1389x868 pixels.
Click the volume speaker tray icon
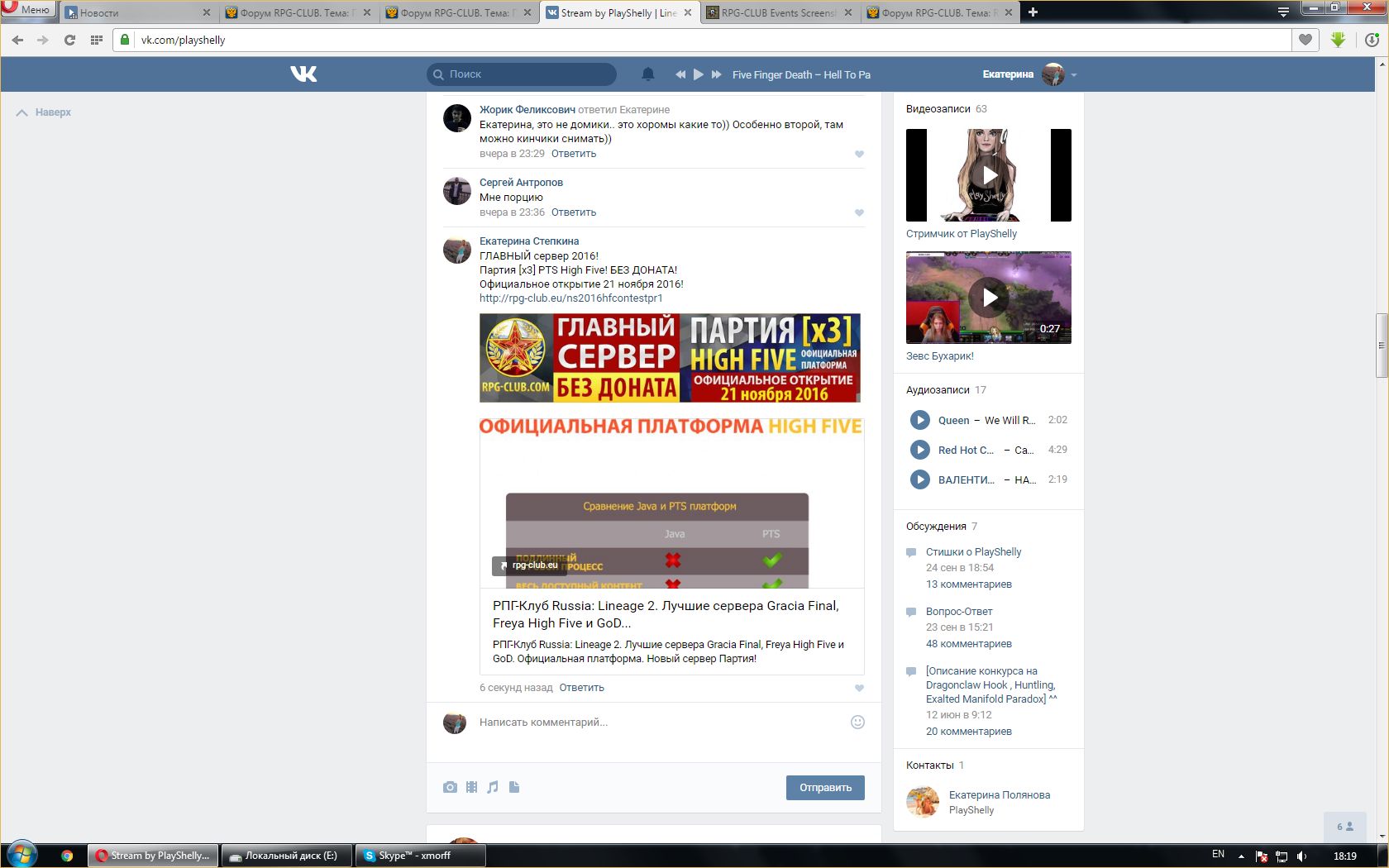click(x=1301, y=856)
